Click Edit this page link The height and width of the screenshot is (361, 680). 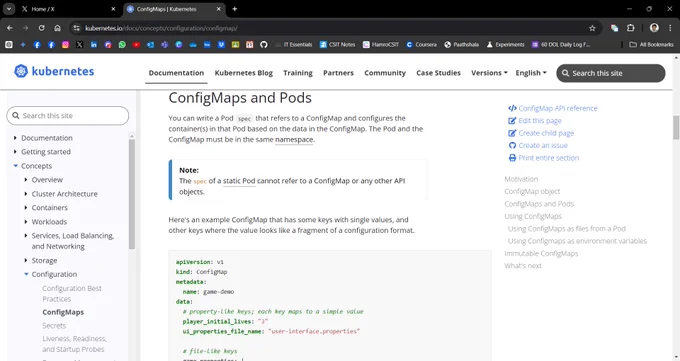[x=535, y=121]
